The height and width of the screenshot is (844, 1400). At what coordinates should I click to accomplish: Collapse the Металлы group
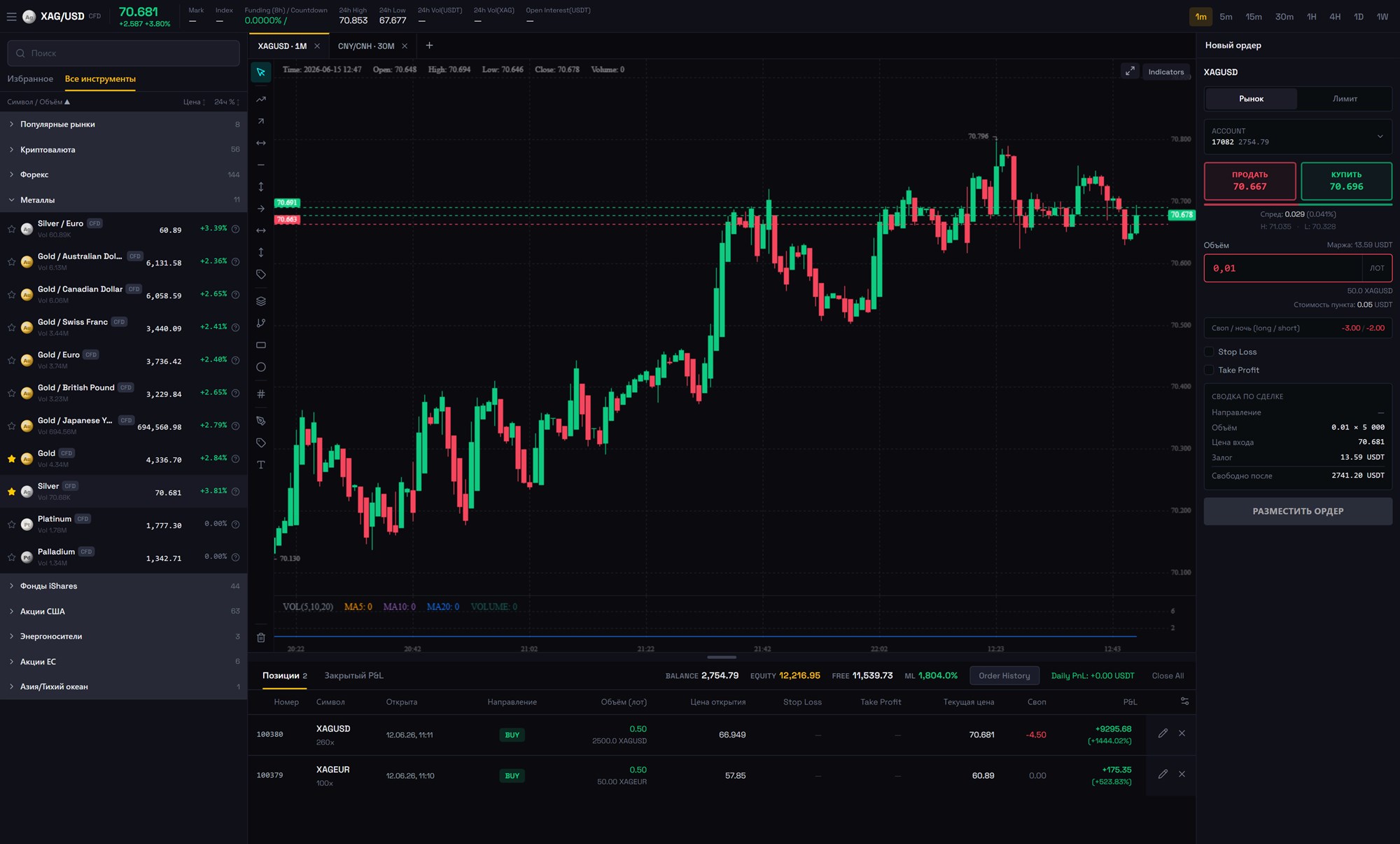coord(124,200)
